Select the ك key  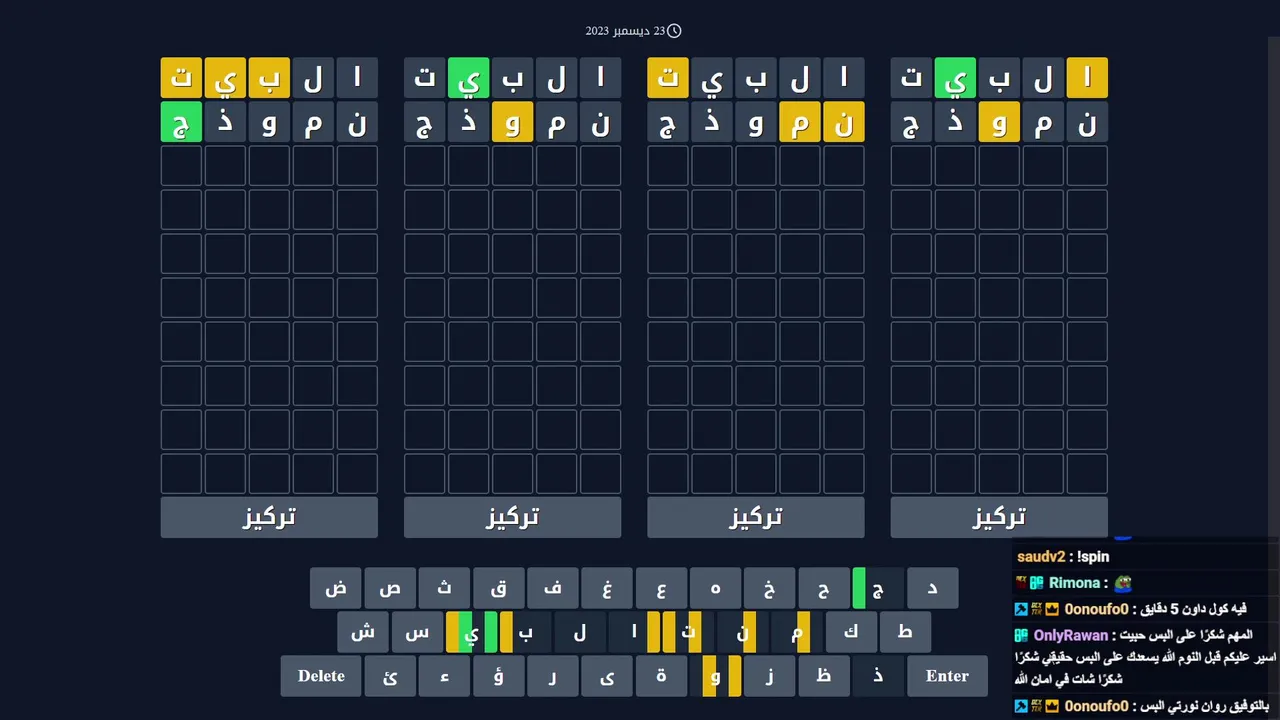click(850, 632)
